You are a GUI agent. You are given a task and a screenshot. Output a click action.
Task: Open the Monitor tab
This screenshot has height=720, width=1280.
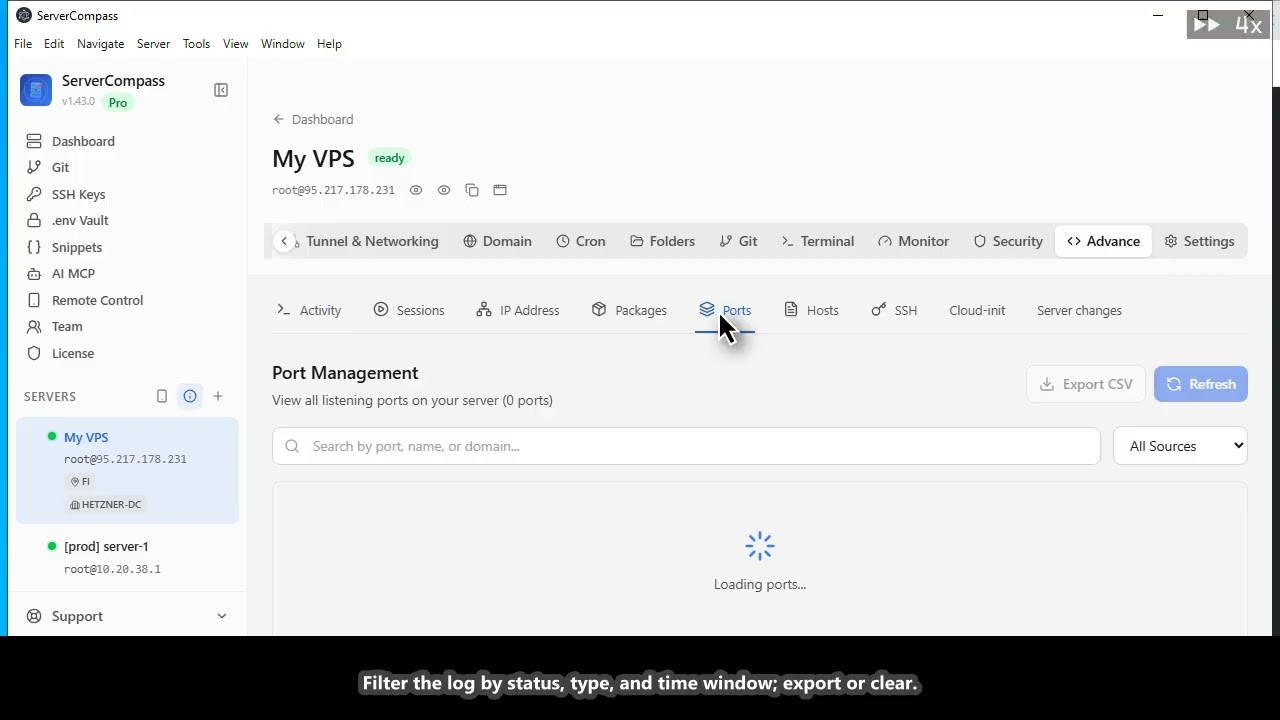[x=913, y=241]
